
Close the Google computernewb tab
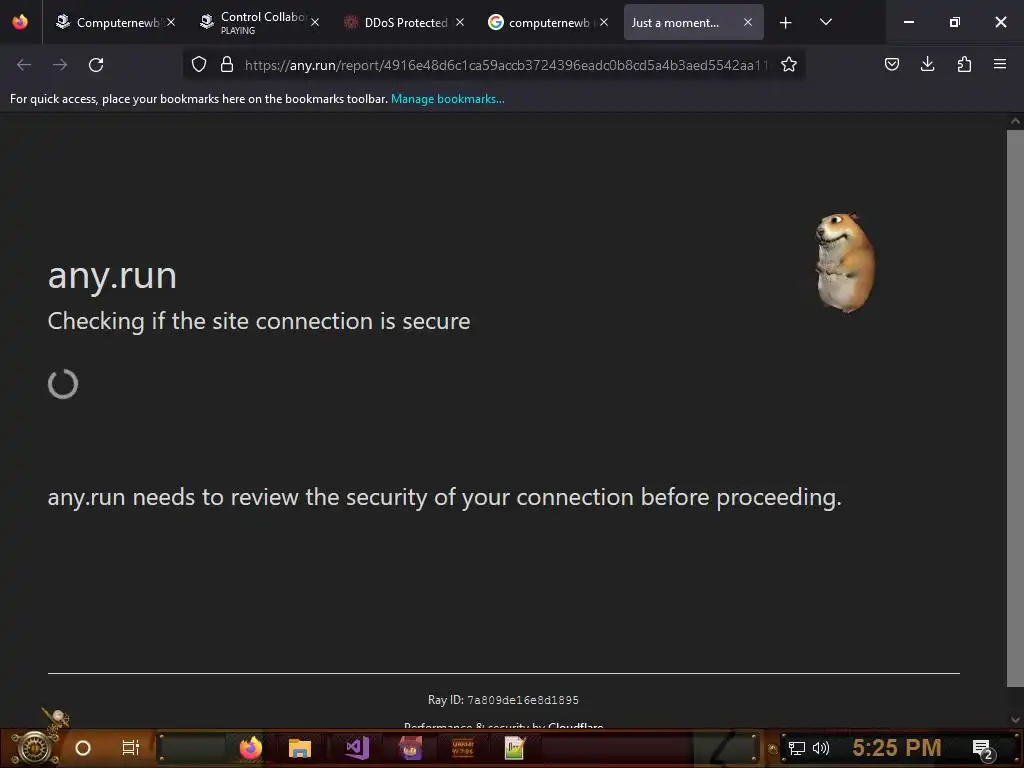(604, 23)
